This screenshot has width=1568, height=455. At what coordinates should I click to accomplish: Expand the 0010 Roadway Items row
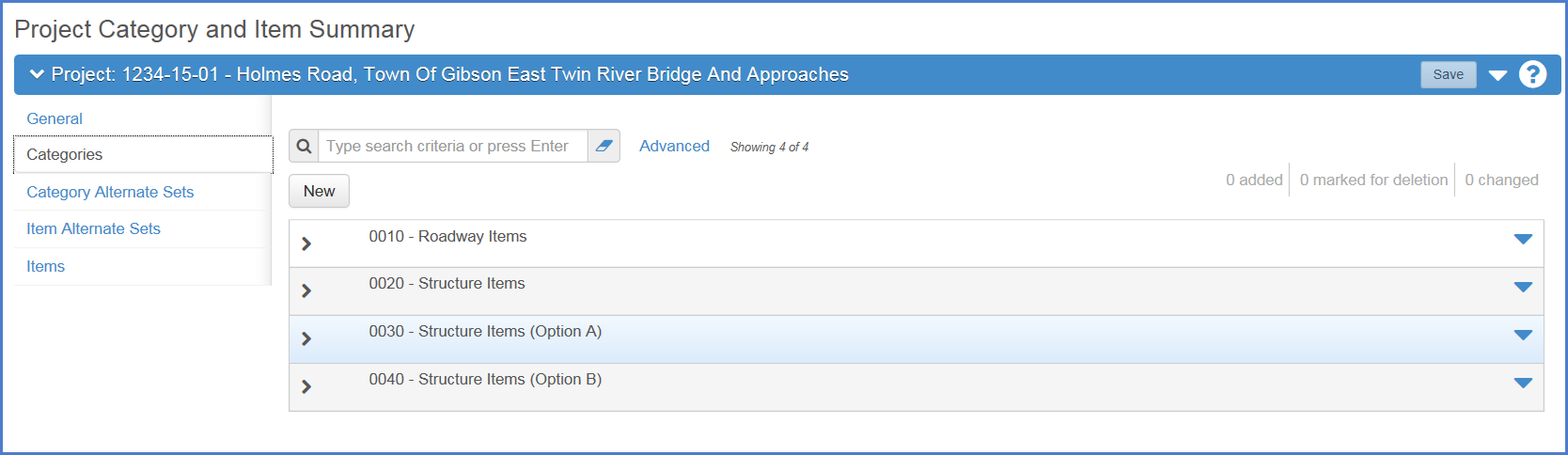(306, 243)
